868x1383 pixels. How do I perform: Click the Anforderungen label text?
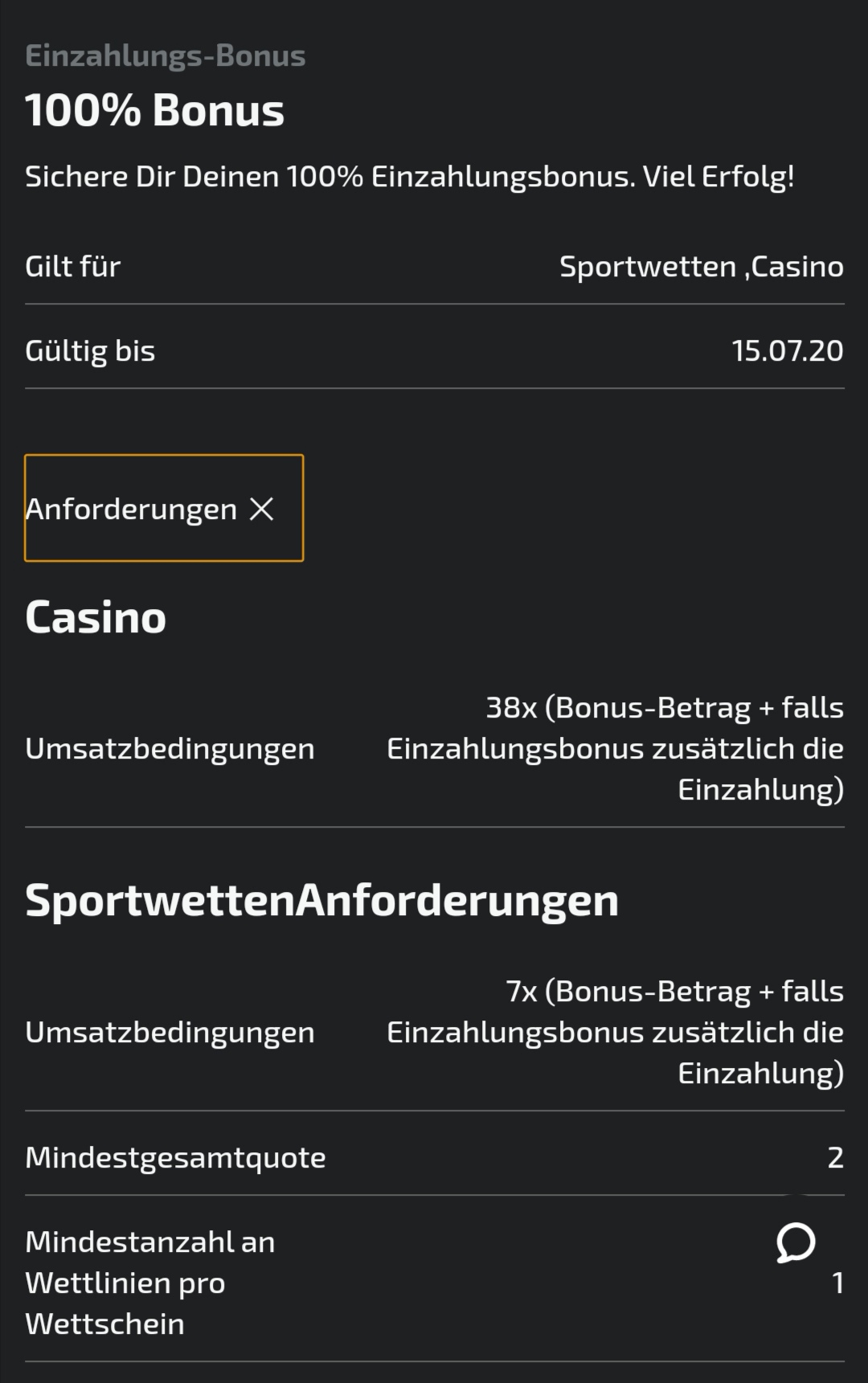pos(131,509)
